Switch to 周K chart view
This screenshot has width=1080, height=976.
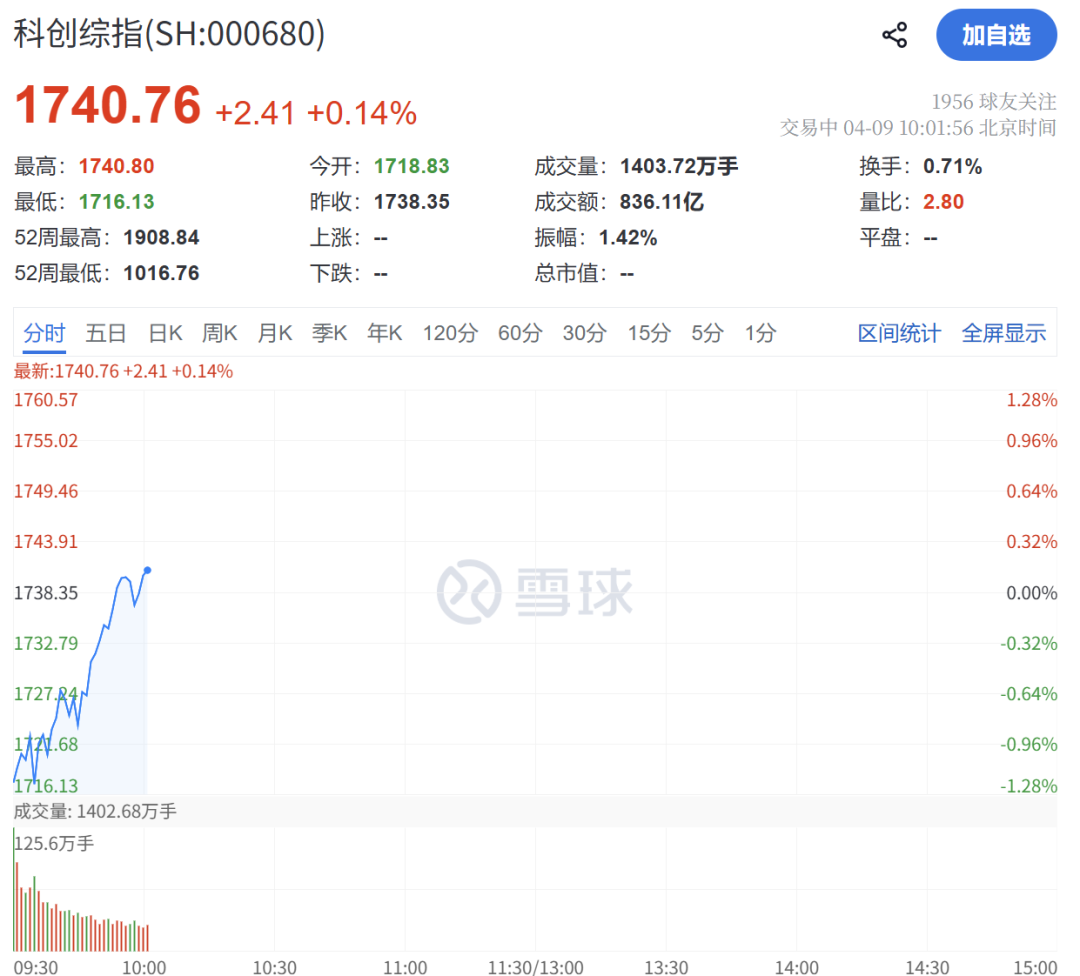(219, 333)
